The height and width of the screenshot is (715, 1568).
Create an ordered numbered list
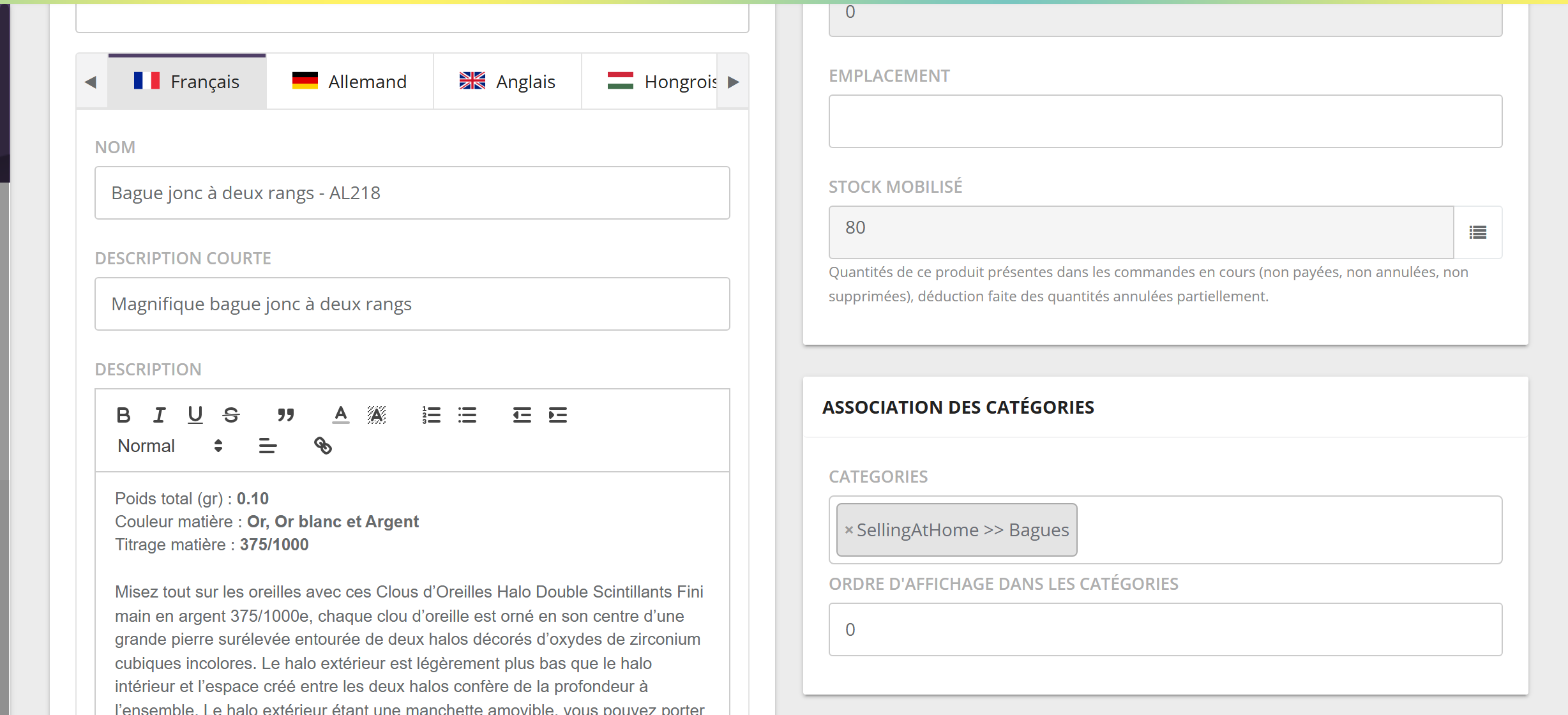[432, 415]
